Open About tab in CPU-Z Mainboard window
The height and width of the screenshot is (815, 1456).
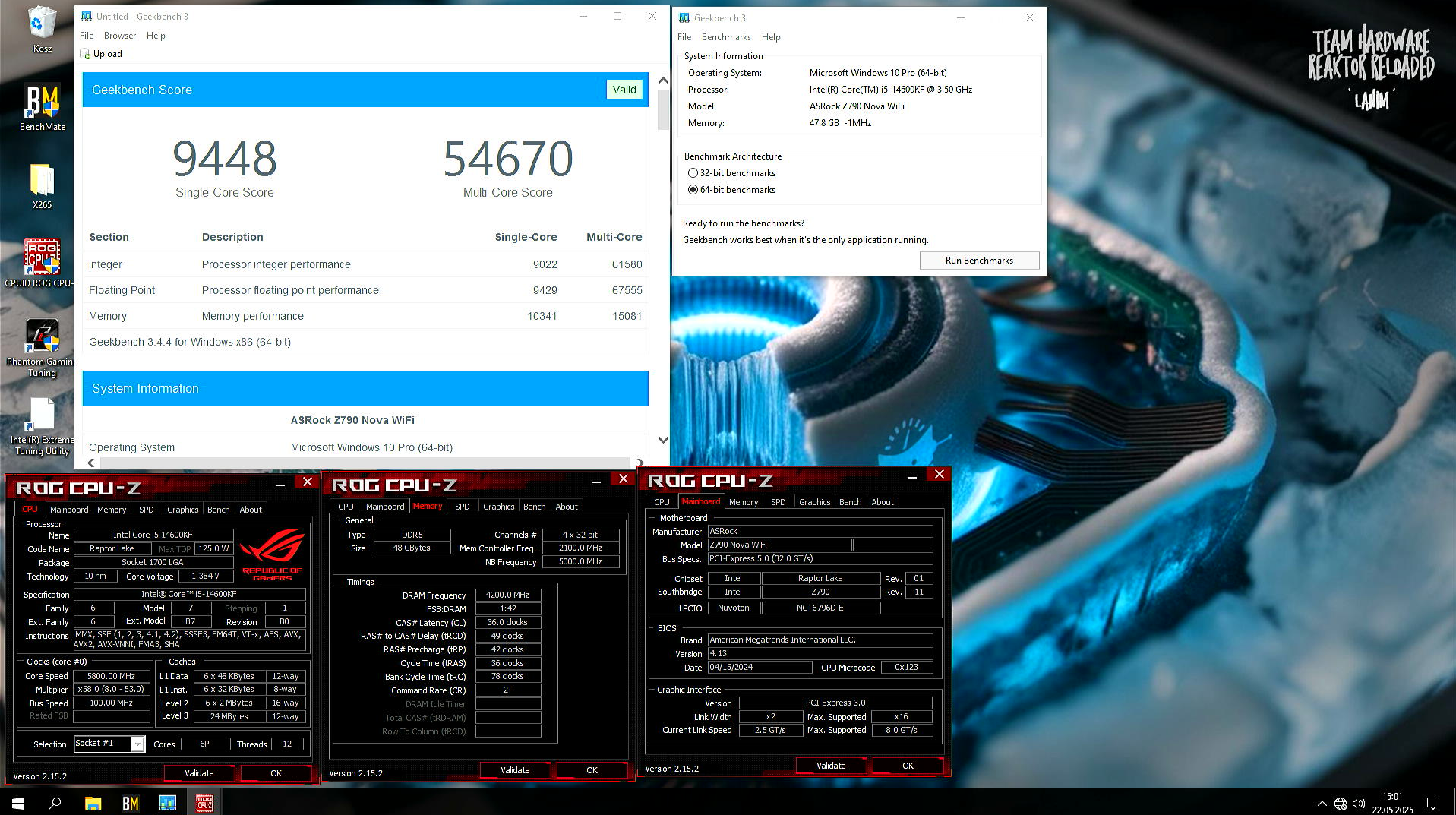tap(883, 502)
